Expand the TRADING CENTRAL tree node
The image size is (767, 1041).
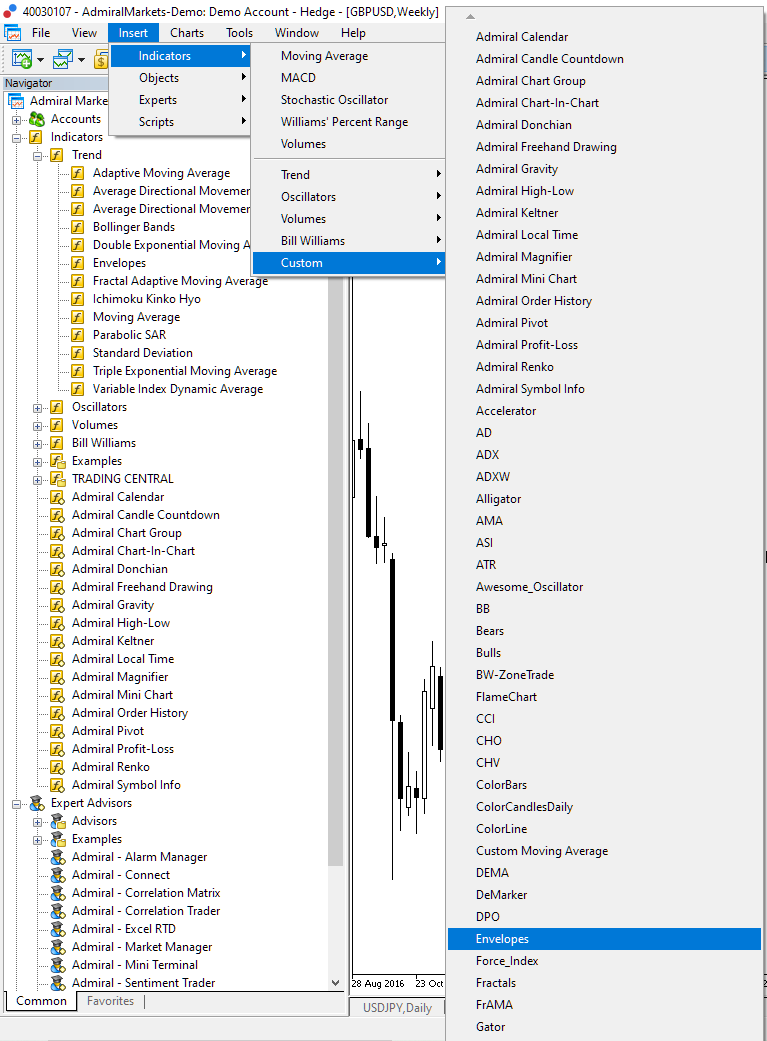[38, 480]
